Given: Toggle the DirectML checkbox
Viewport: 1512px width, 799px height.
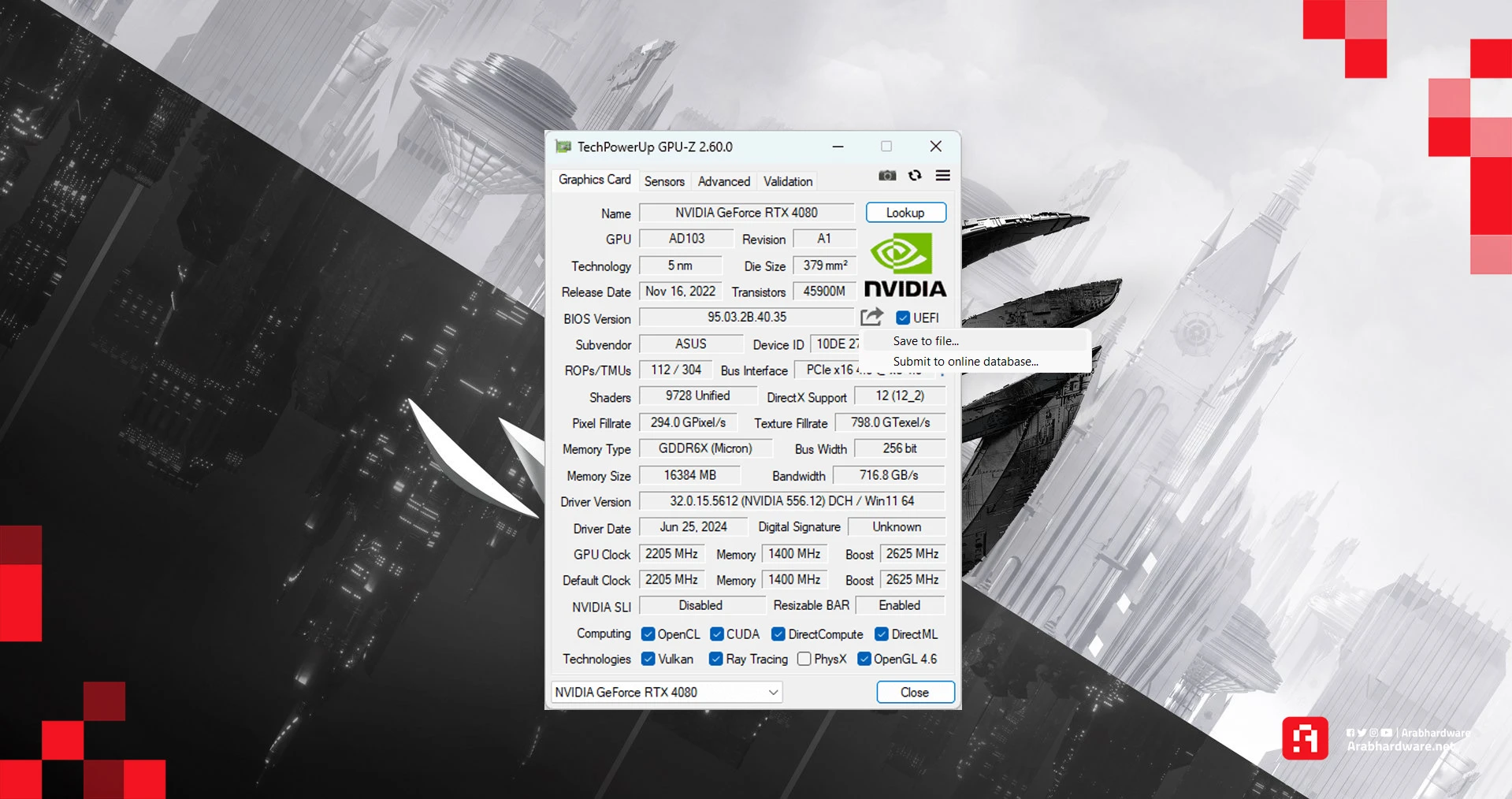Looking at the screenshot, I should tap(882, 634).
